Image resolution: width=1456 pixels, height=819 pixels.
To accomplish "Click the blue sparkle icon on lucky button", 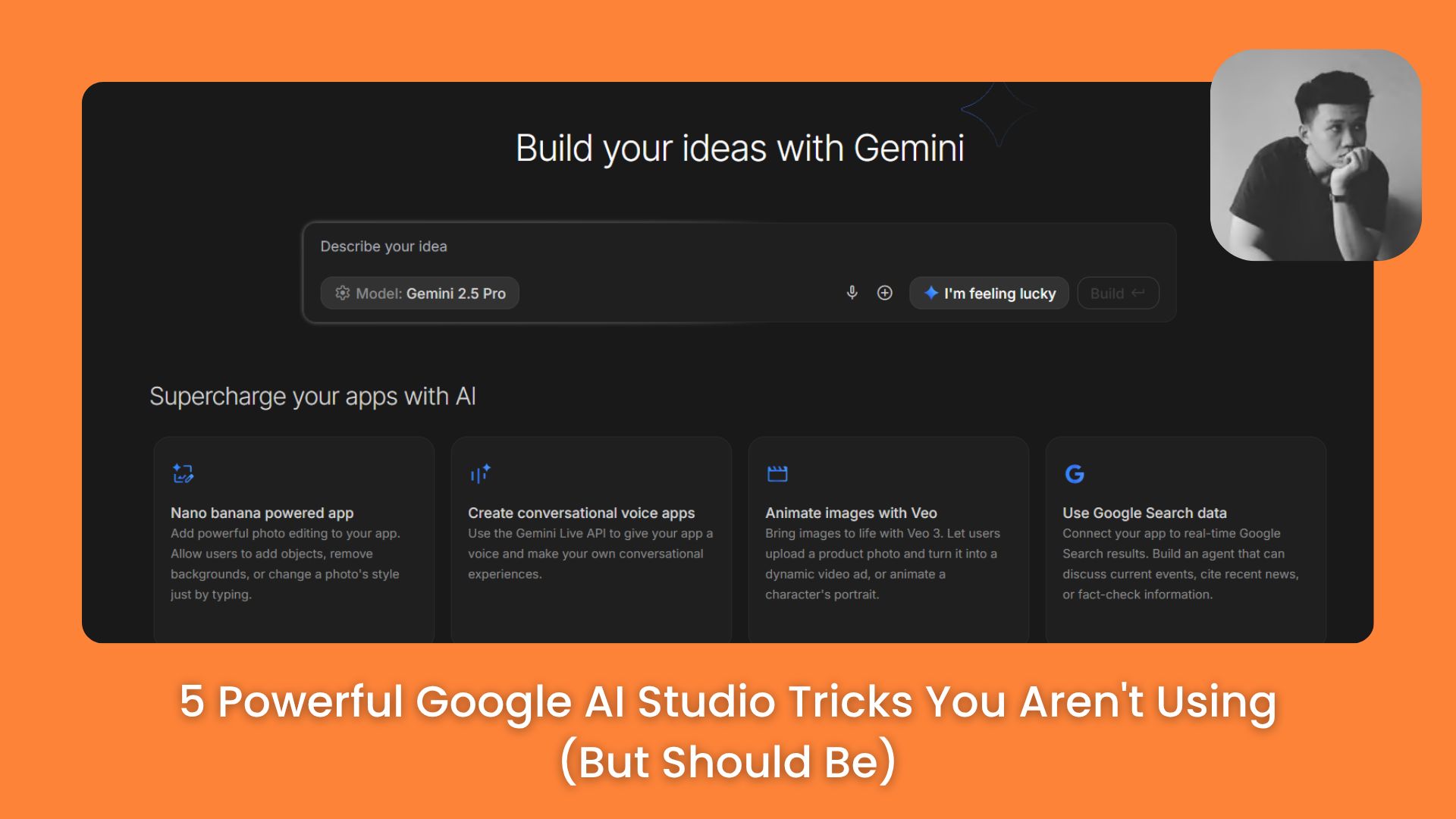I will tap(931, 293).
